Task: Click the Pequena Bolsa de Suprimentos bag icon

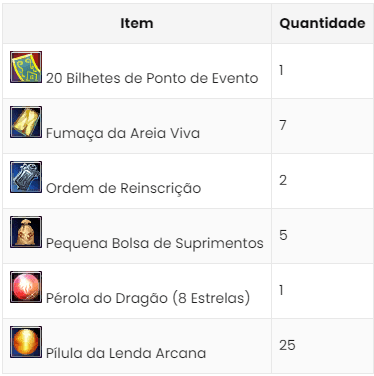Action: coord(26,232)
